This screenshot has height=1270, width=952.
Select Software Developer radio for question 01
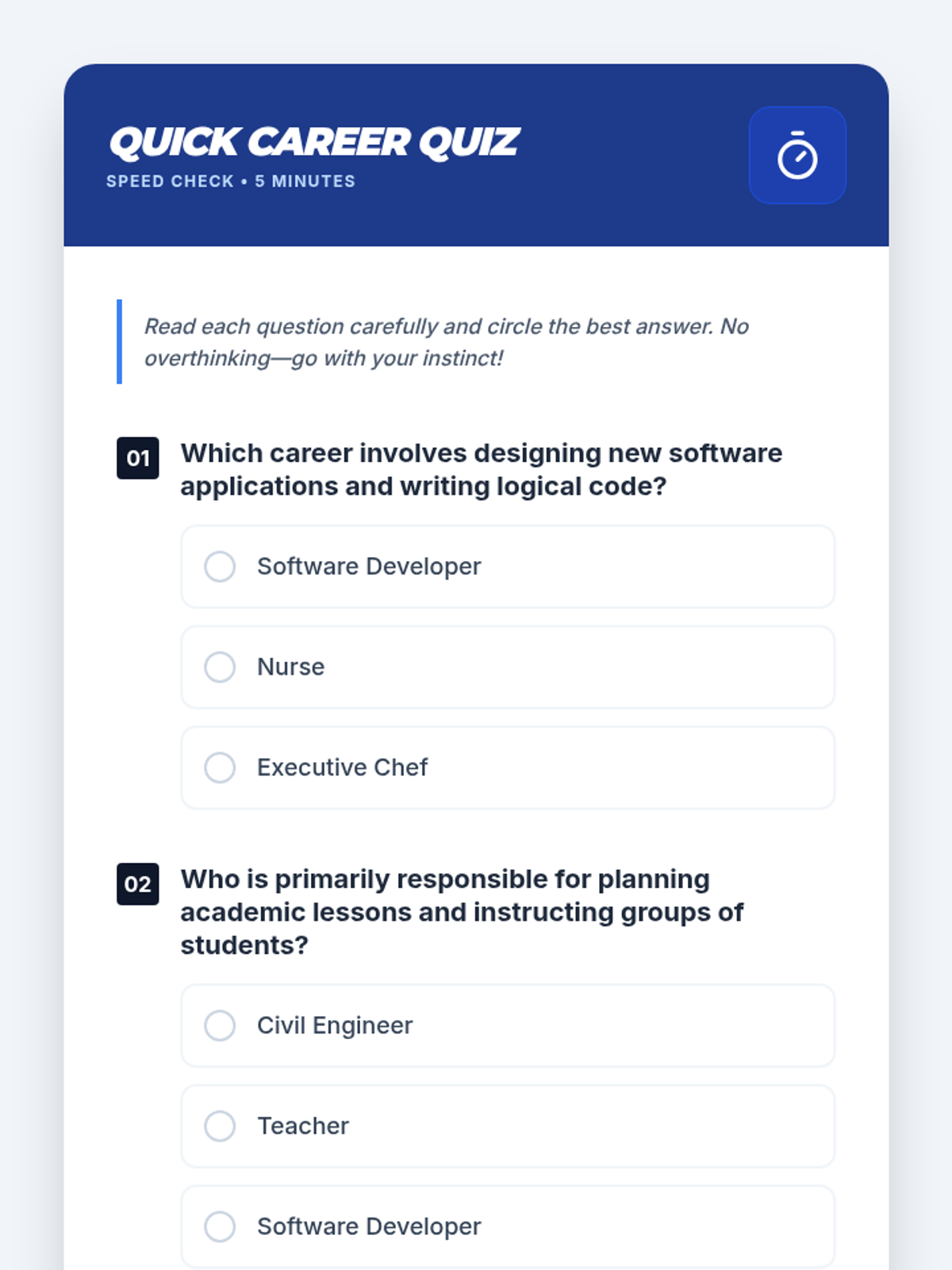[x=220, y=567]
